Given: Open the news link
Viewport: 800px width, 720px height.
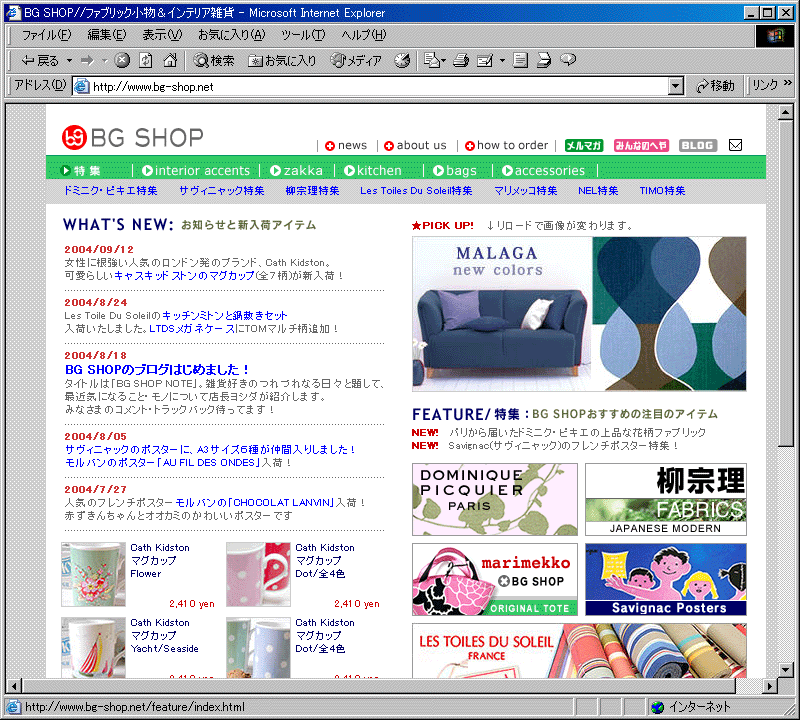Looking at the screenshot, I should pyautogui.click(x=346, y=145).
